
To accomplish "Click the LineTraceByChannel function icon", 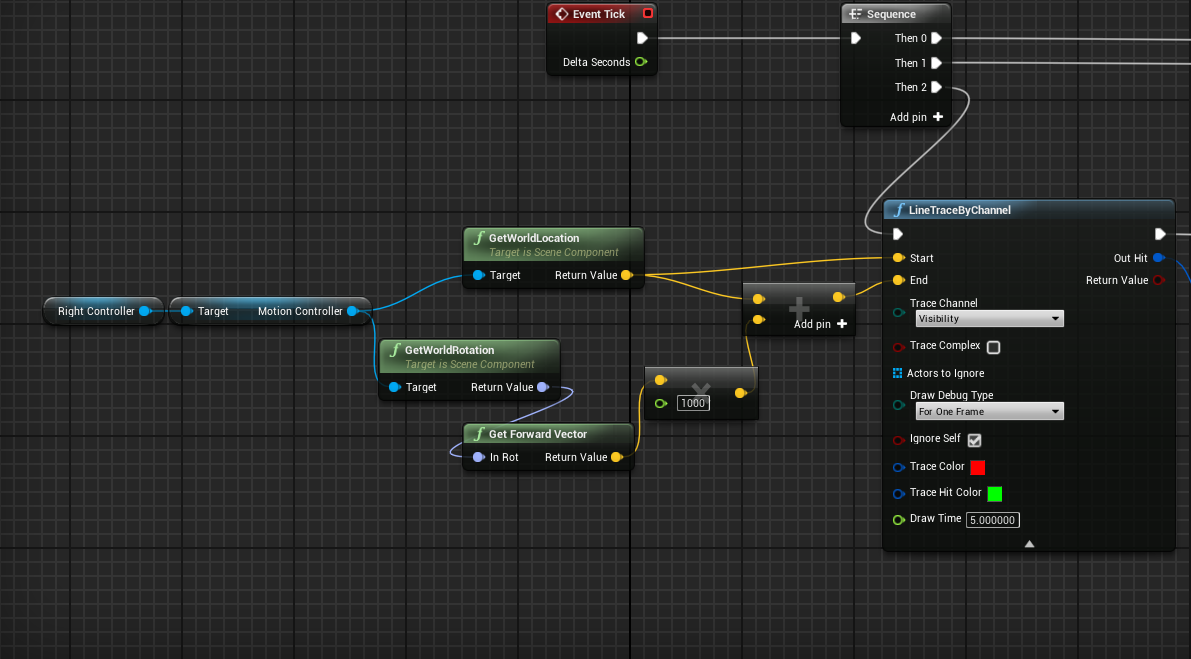I will (x=898, y=210).
